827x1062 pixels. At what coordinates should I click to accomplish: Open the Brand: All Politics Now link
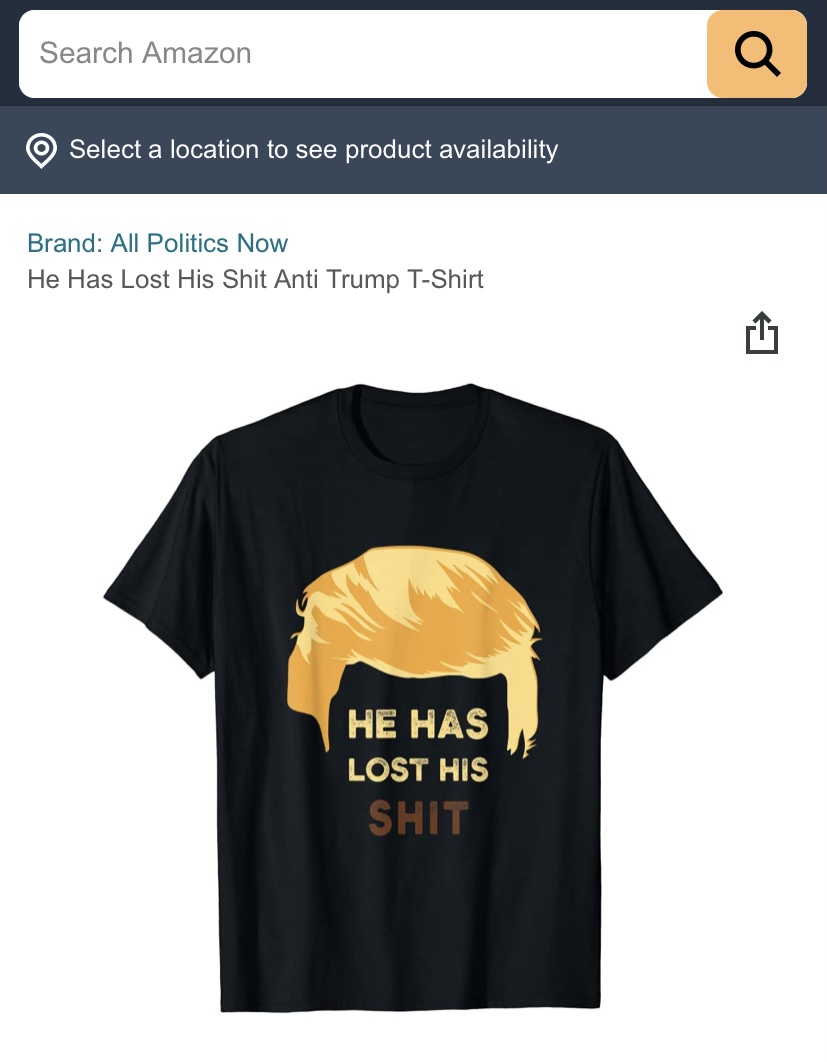[158, 243]
